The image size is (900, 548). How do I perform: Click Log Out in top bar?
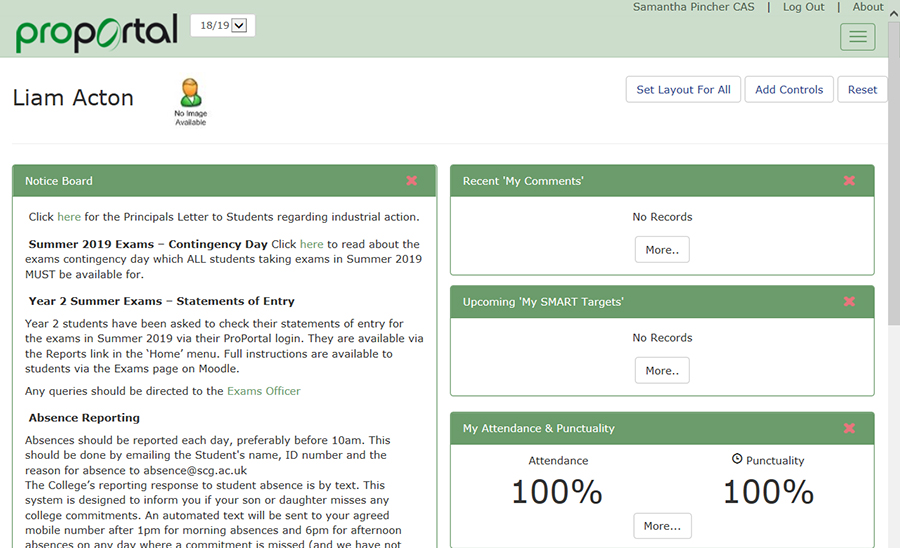click(x=803, y=7)
